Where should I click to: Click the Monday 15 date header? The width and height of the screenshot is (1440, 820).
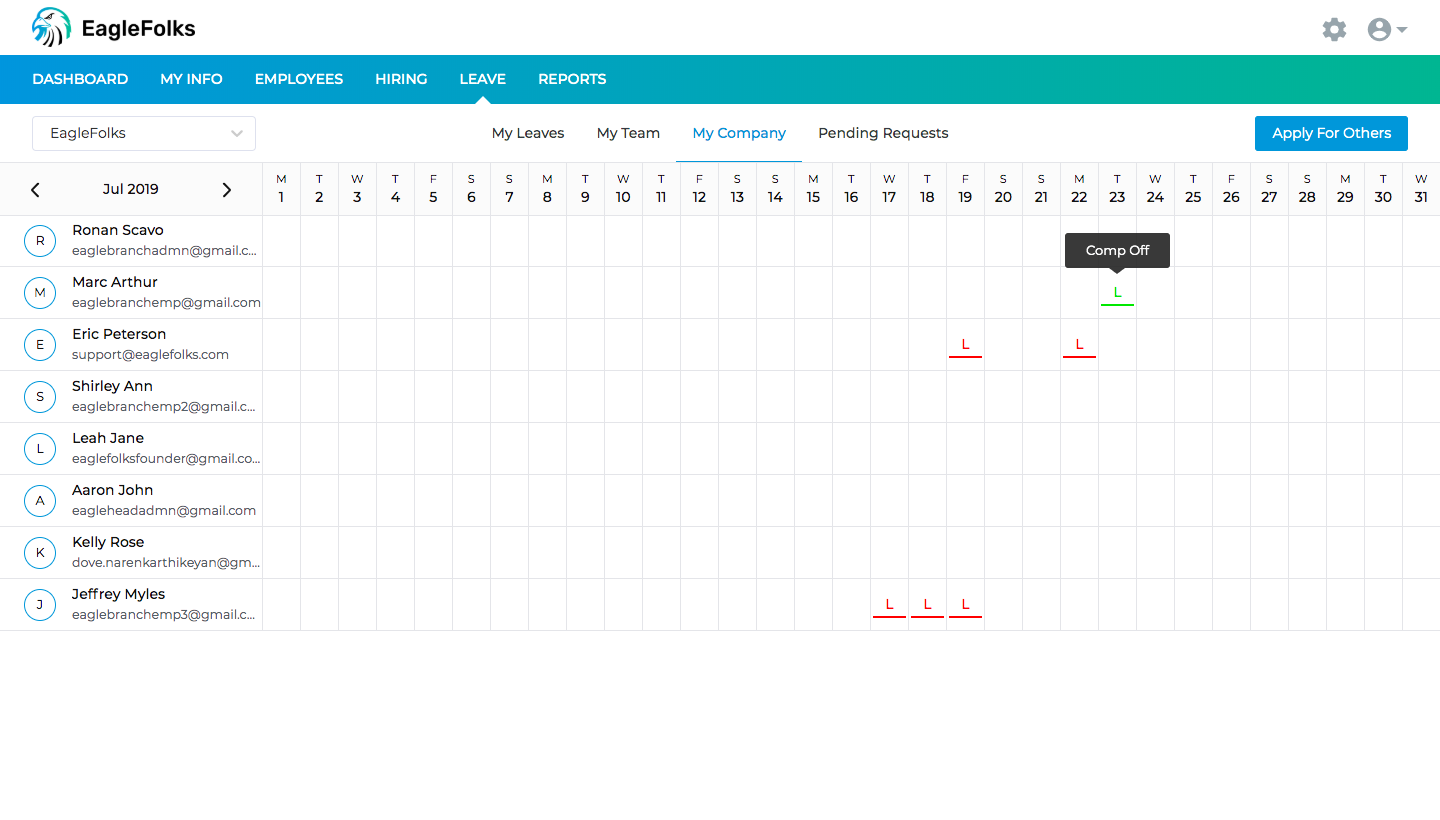(813, 189)
